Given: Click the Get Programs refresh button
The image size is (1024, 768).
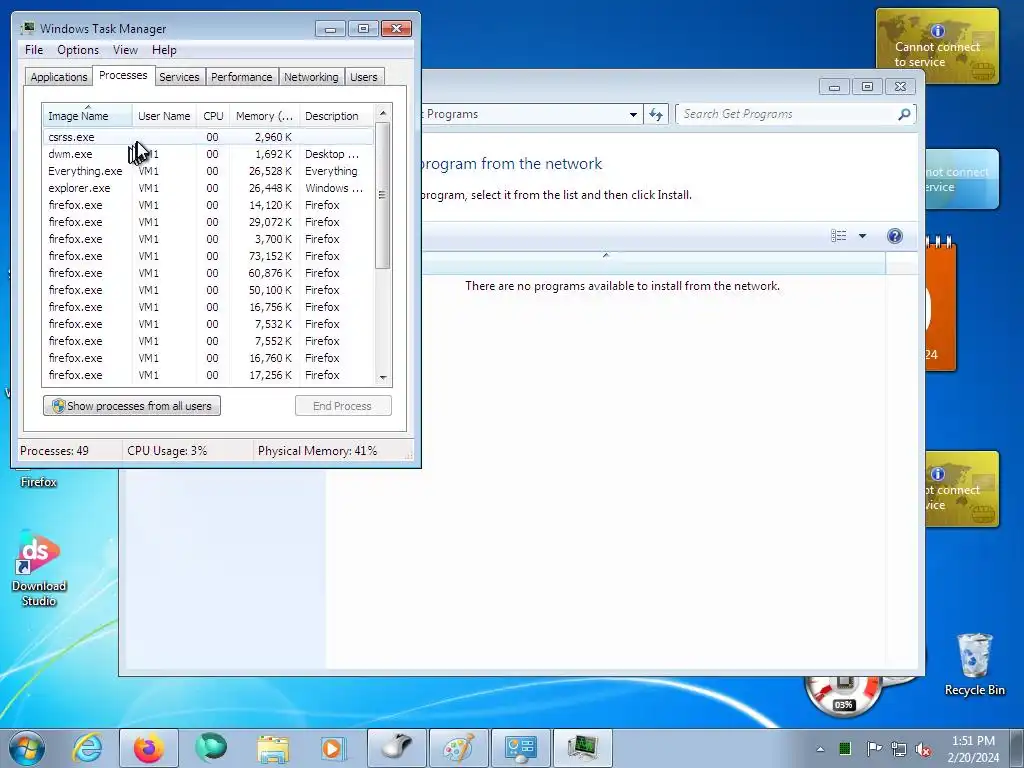Looking at the screenshot, I should click(x=656, y=114).
